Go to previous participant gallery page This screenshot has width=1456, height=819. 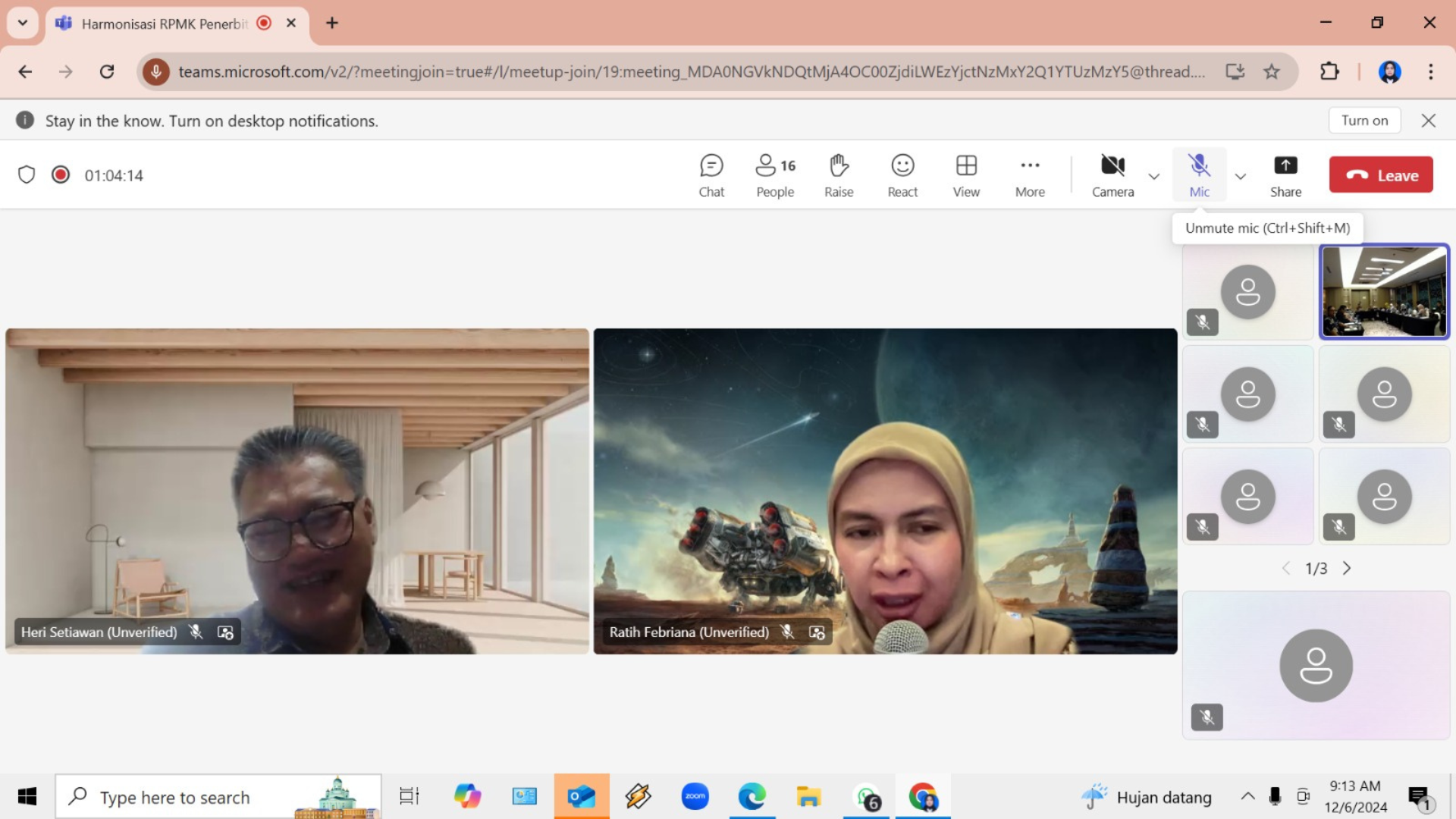(1286, 568)
